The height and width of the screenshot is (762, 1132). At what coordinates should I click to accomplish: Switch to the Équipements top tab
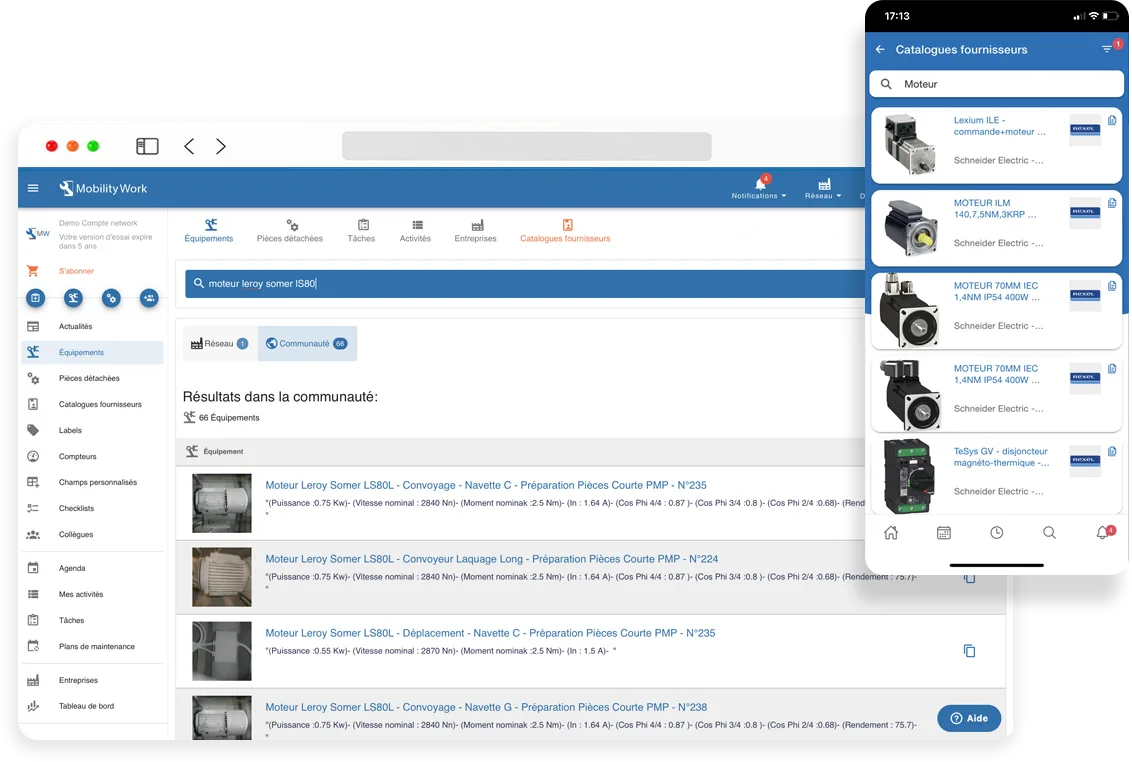[209, 230]
